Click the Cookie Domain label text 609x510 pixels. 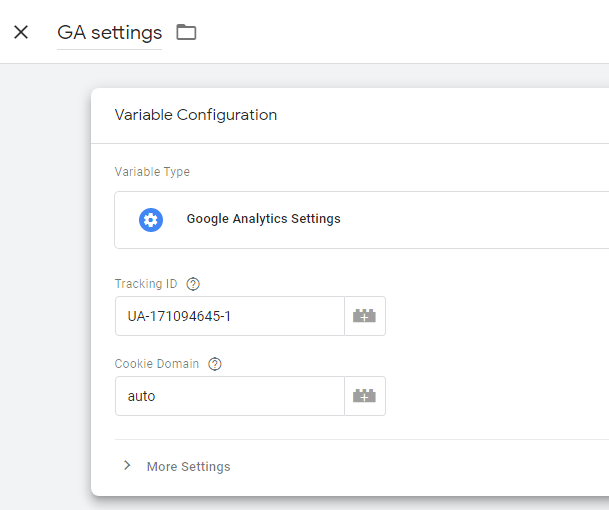pyautogui.click(x=157, y=364)
